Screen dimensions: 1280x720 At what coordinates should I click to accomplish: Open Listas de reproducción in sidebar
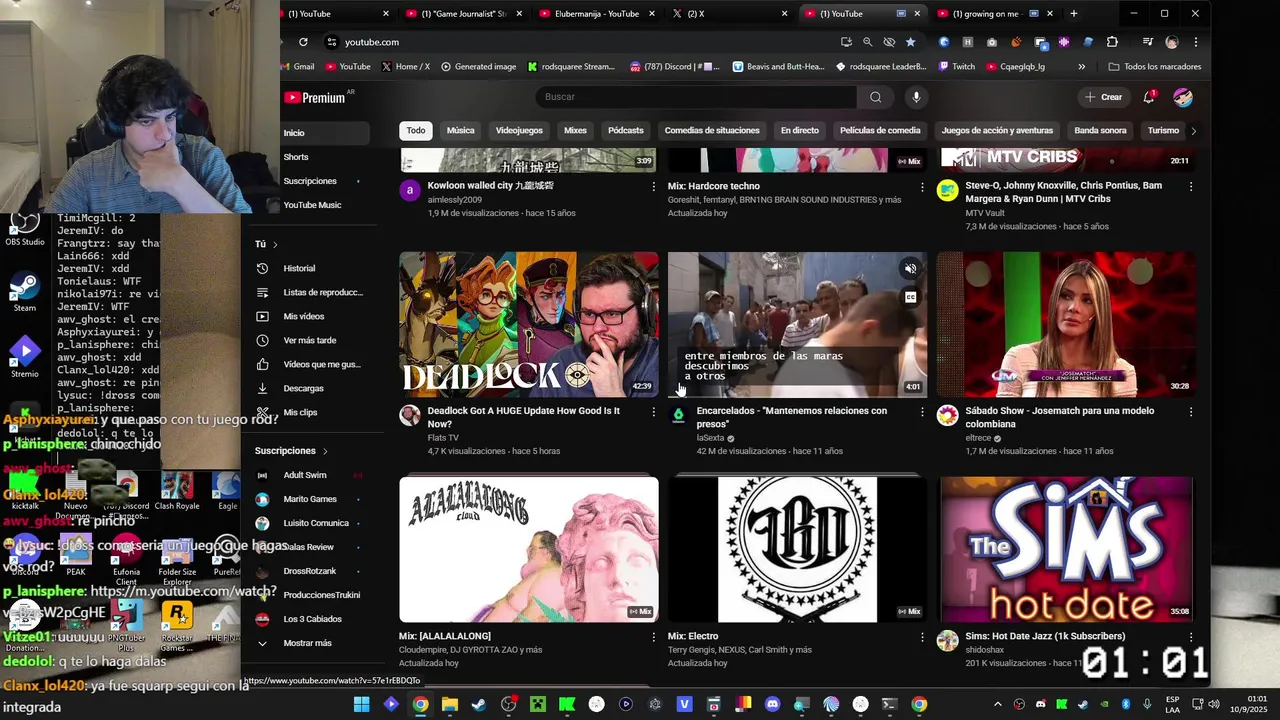point(310,292)
